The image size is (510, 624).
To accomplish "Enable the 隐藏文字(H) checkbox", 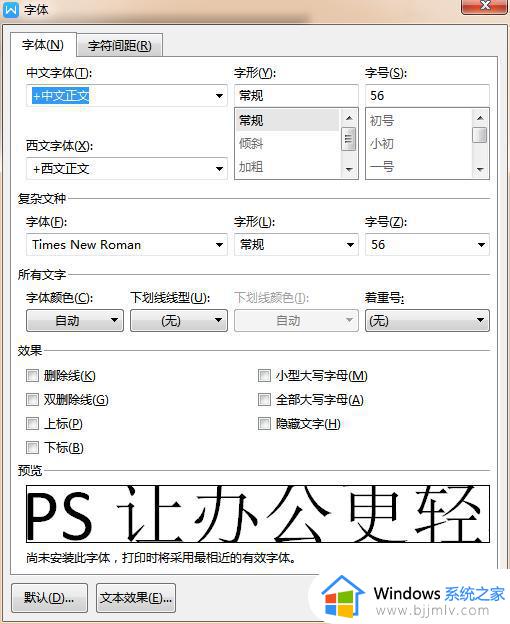I will tap(264, 423).
